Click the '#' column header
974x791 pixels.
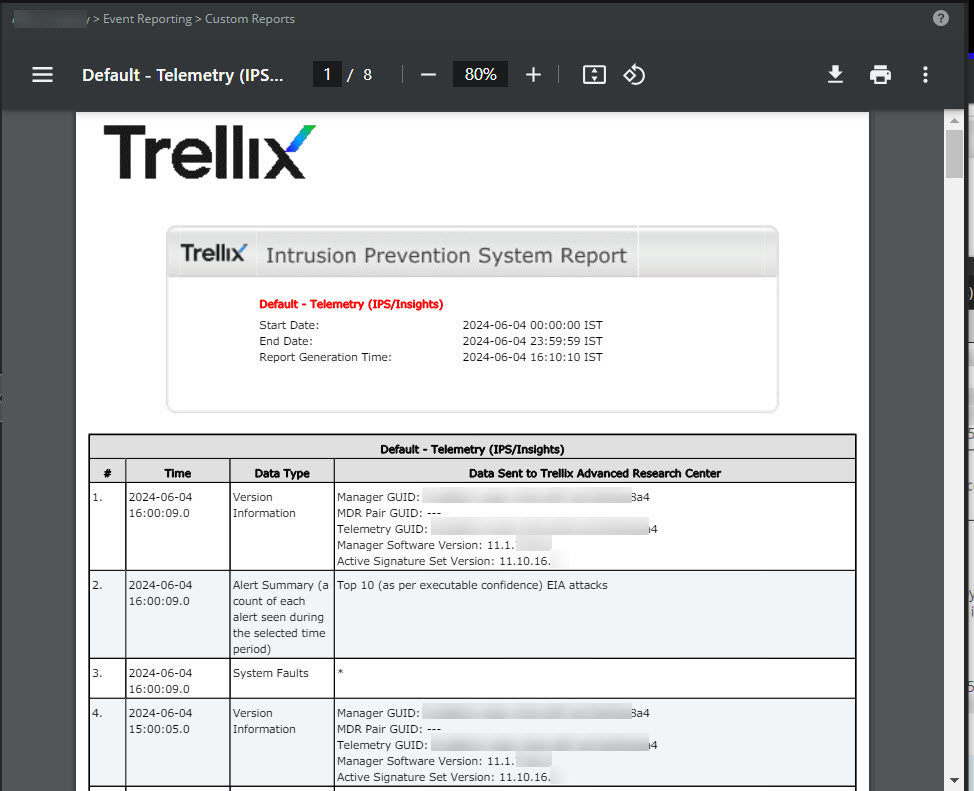[107, 473]
